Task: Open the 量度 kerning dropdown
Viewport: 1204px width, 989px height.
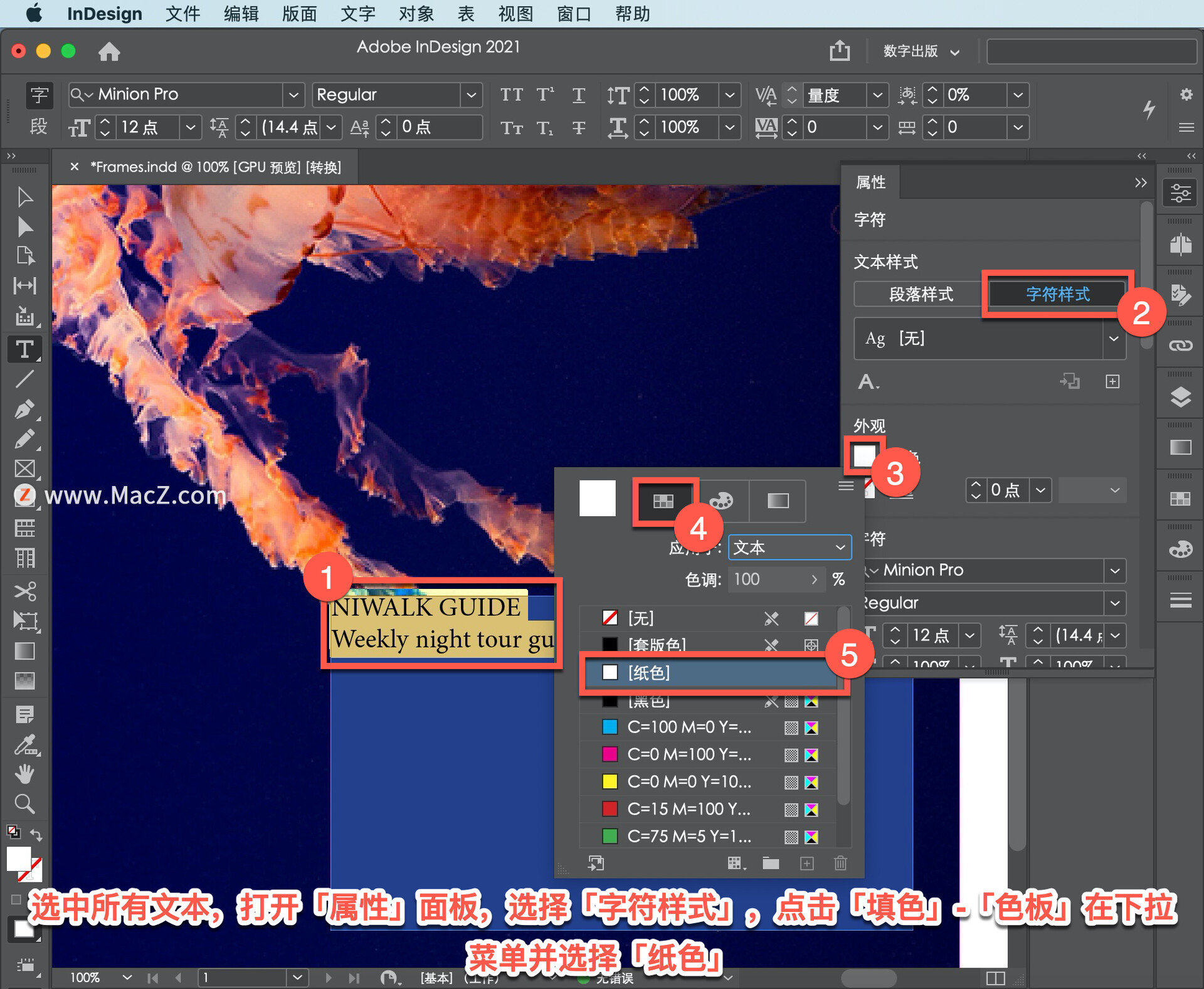Action: (877, 95)
